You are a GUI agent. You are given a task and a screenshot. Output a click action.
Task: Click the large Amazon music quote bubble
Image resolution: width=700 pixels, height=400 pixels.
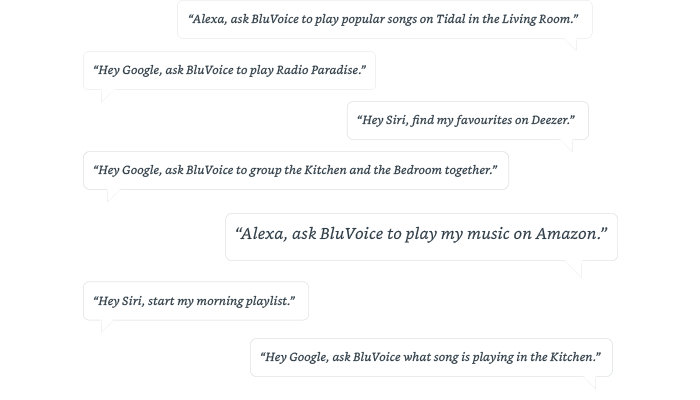coord(421,235)
